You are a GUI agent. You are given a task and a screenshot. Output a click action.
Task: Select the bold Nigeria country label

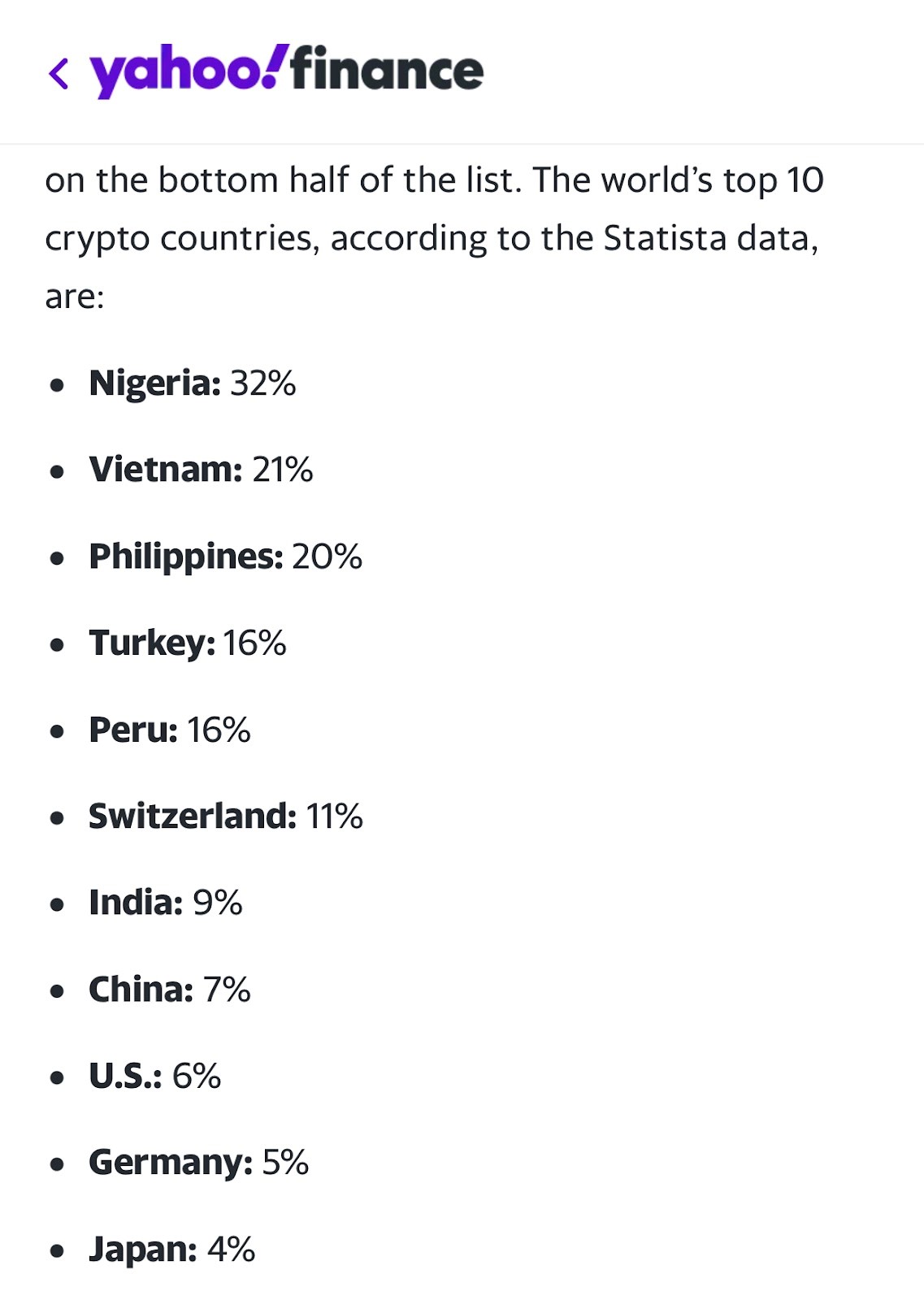(x=154, y=383)
